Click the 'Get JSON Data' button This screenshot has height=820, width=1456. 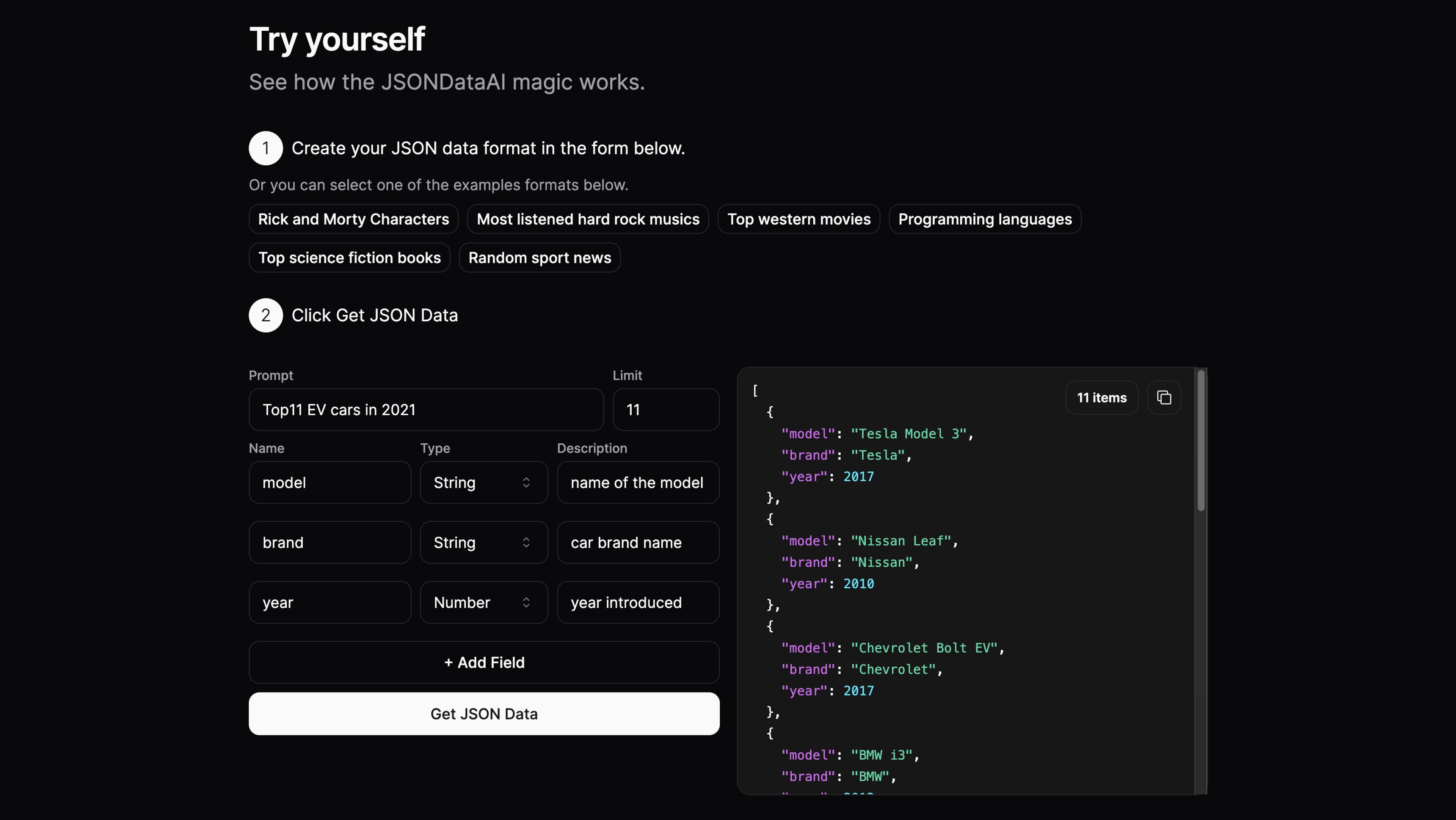[484, 713]
